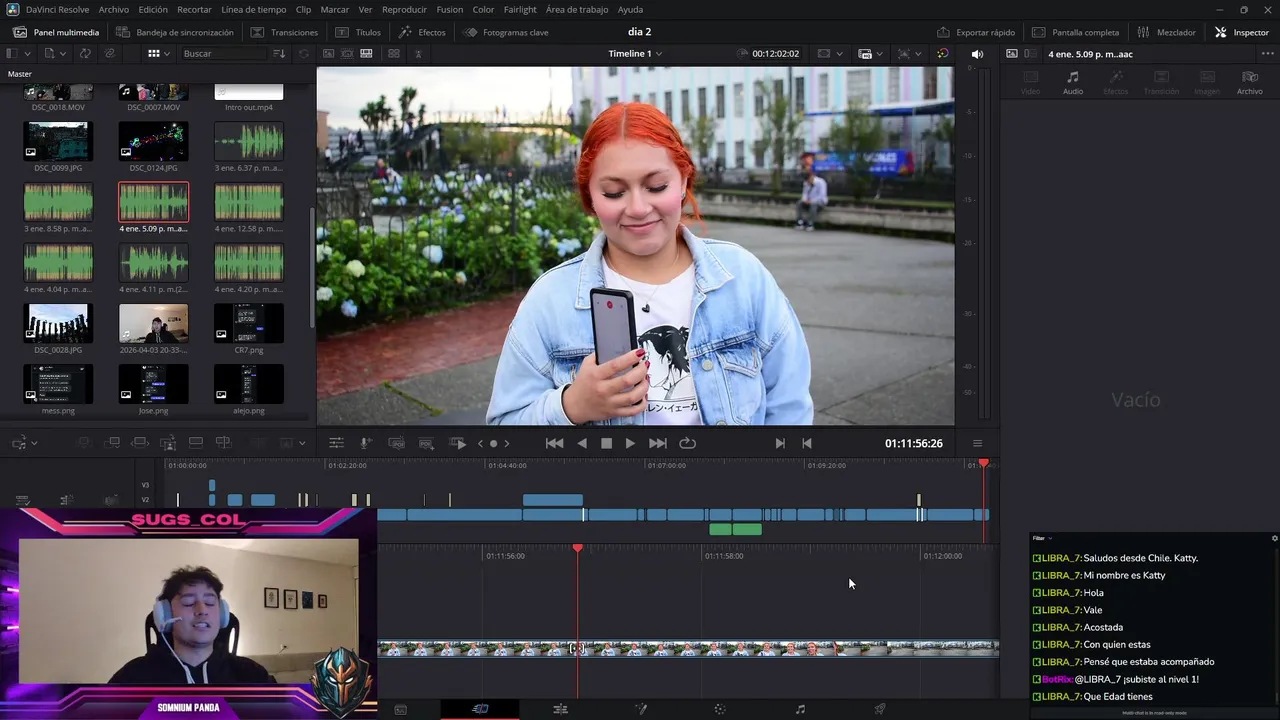The height and width of the screenshot is (720, 1280).
Task: Open the Media page icon
Action: (x=400, y=709)
